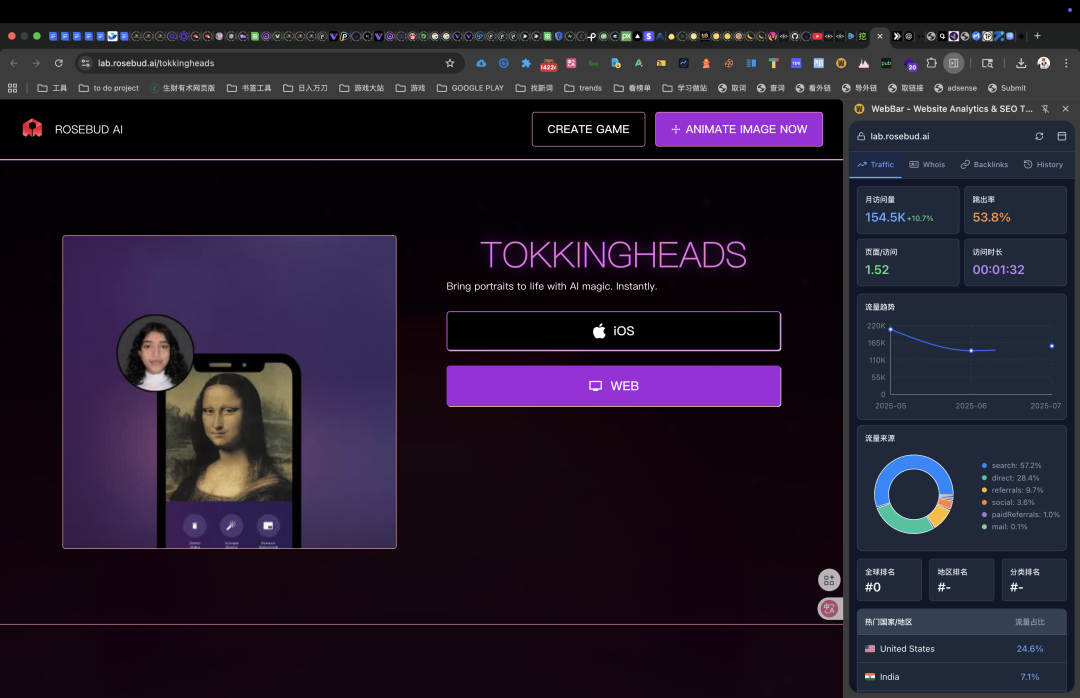Open the '看榜单' bookmark folder
Image resolution: width=1080 pixels, height=698 pixels.
(632, 88)
